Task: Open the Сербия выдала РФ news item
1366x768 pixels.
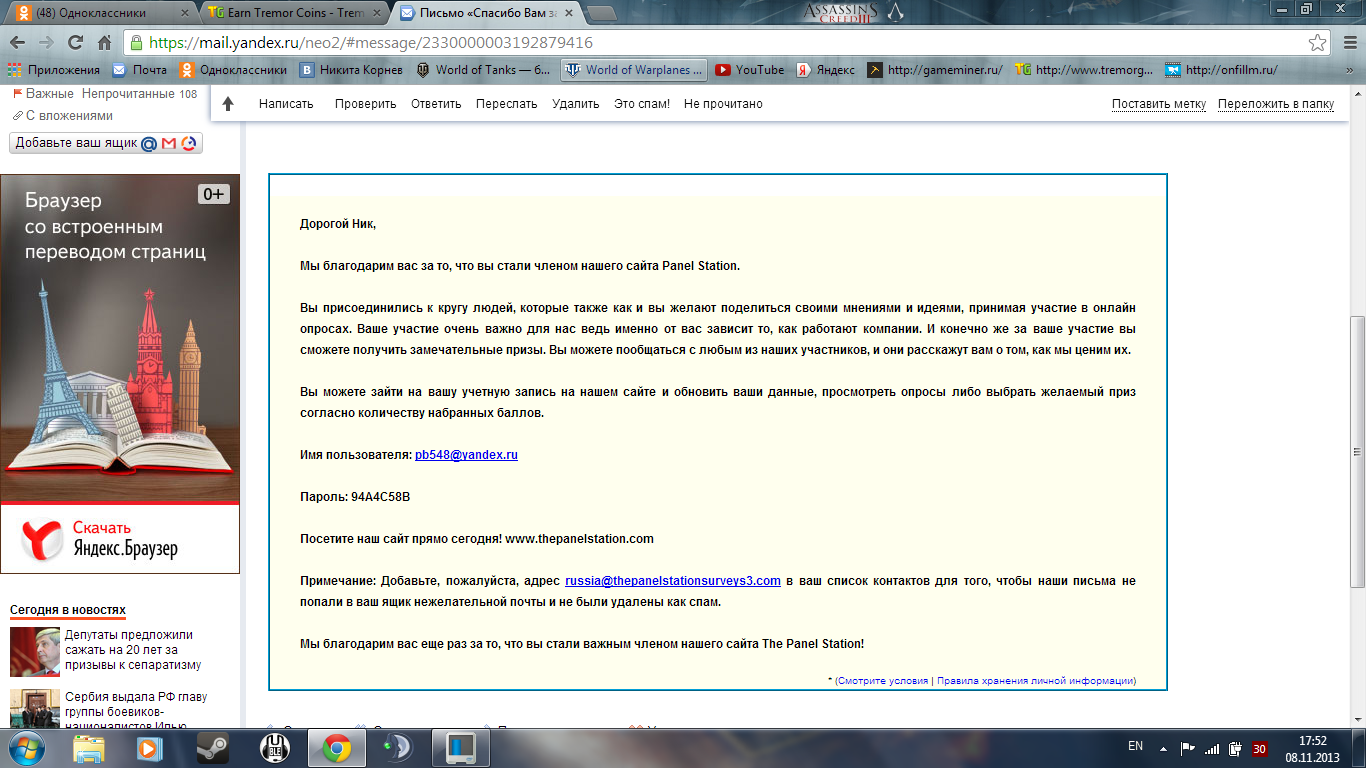Action: click(x=136, y=712)
